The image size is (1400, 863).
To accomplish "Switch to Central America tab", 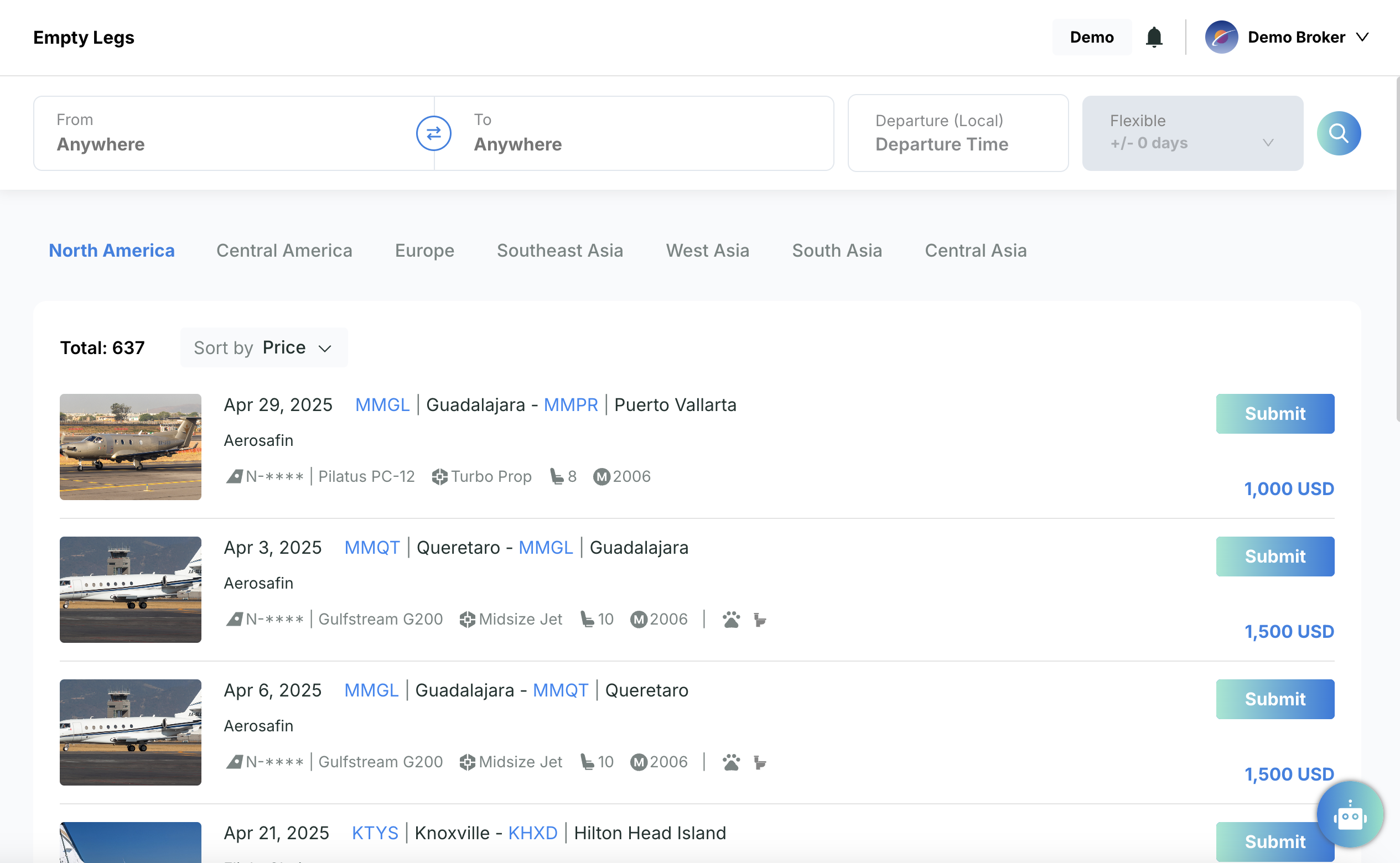I will (284, 251).
